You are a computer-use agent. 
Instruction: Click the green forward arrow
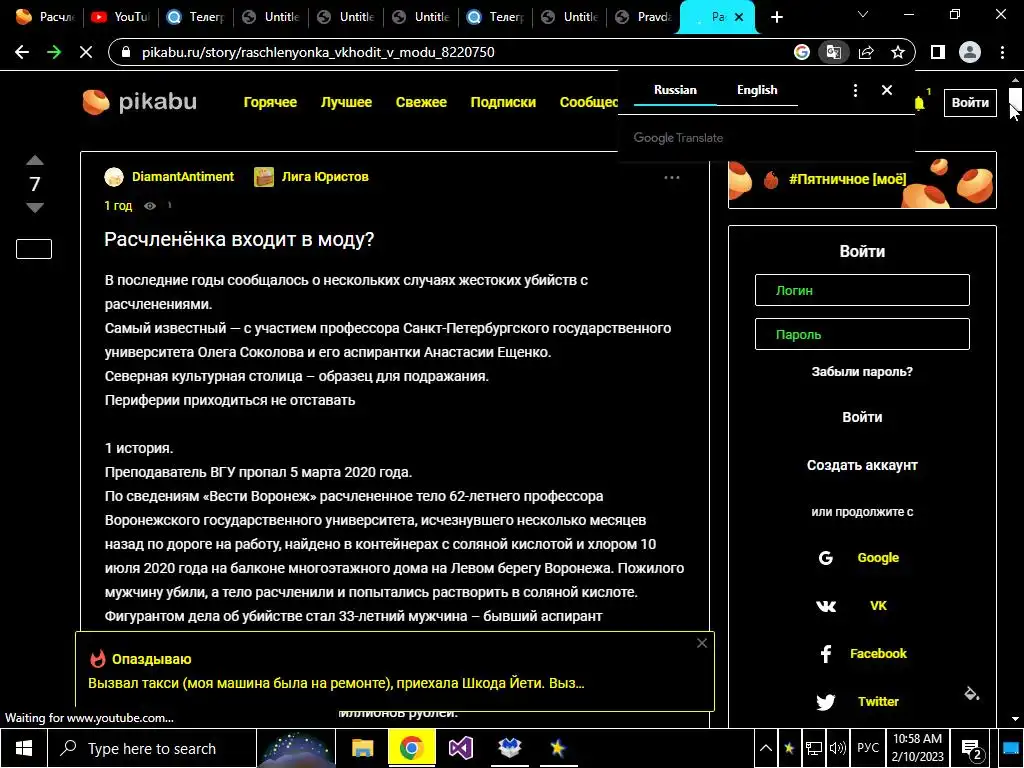point(54,52)
